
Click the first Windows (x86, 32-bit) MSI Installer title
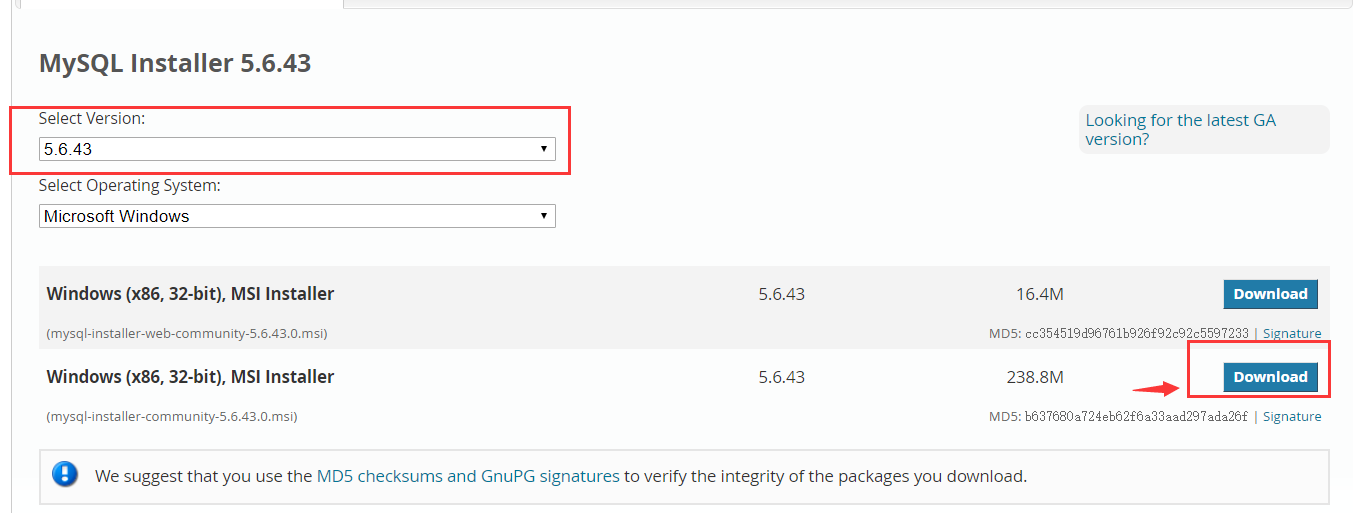tap(190, 294)
